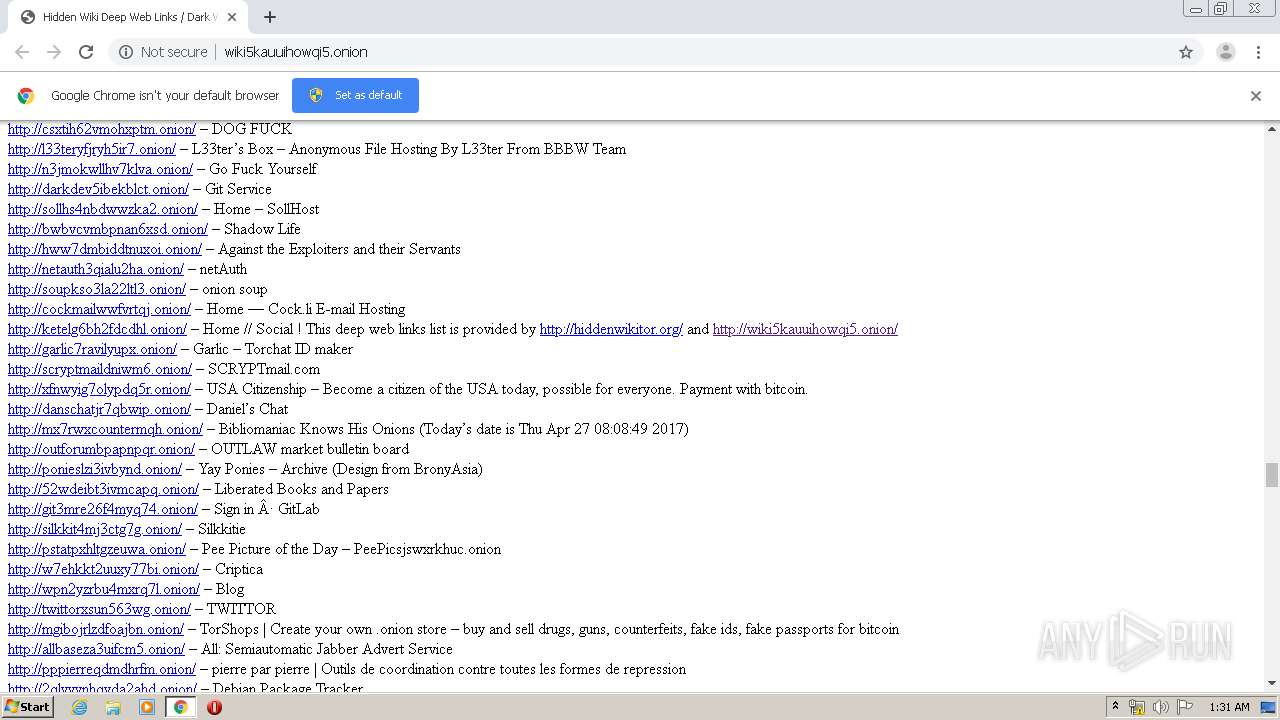Open the outforumbpapnpqr.onion link
Viewport: 1280px width, 720px height.
101,449
